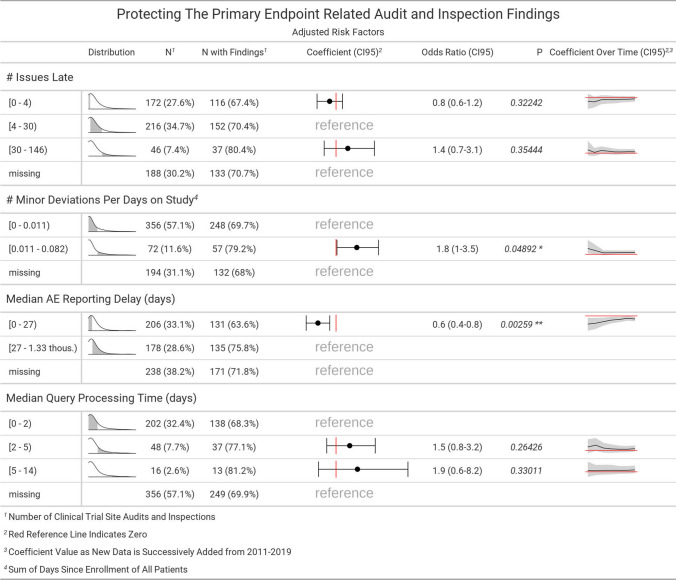676x580 pixels.
Task: Select the p-value 0.04892 cell
Action: [524, 247]
